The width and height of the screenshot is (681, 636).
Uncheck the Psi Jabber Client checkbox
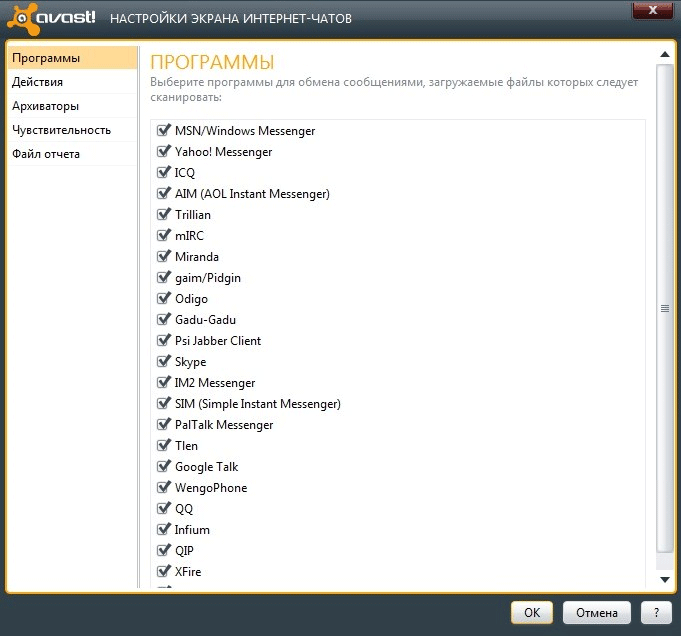163,340
